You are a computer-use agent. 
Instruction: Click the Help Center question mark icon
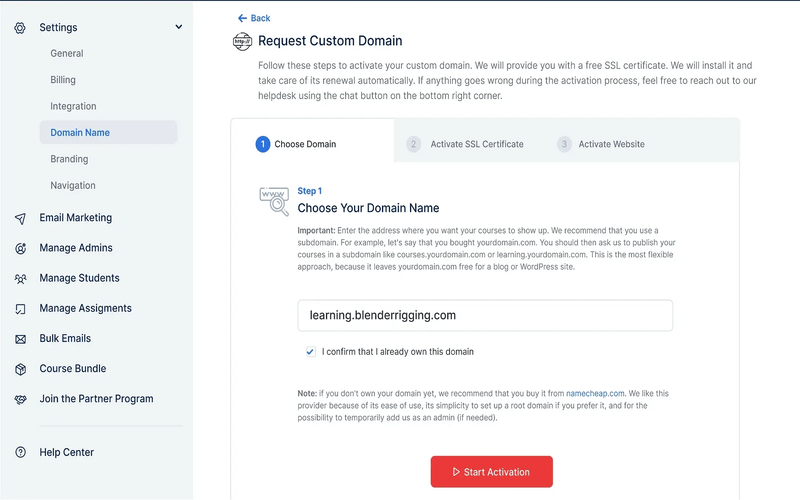click(20, 453)
